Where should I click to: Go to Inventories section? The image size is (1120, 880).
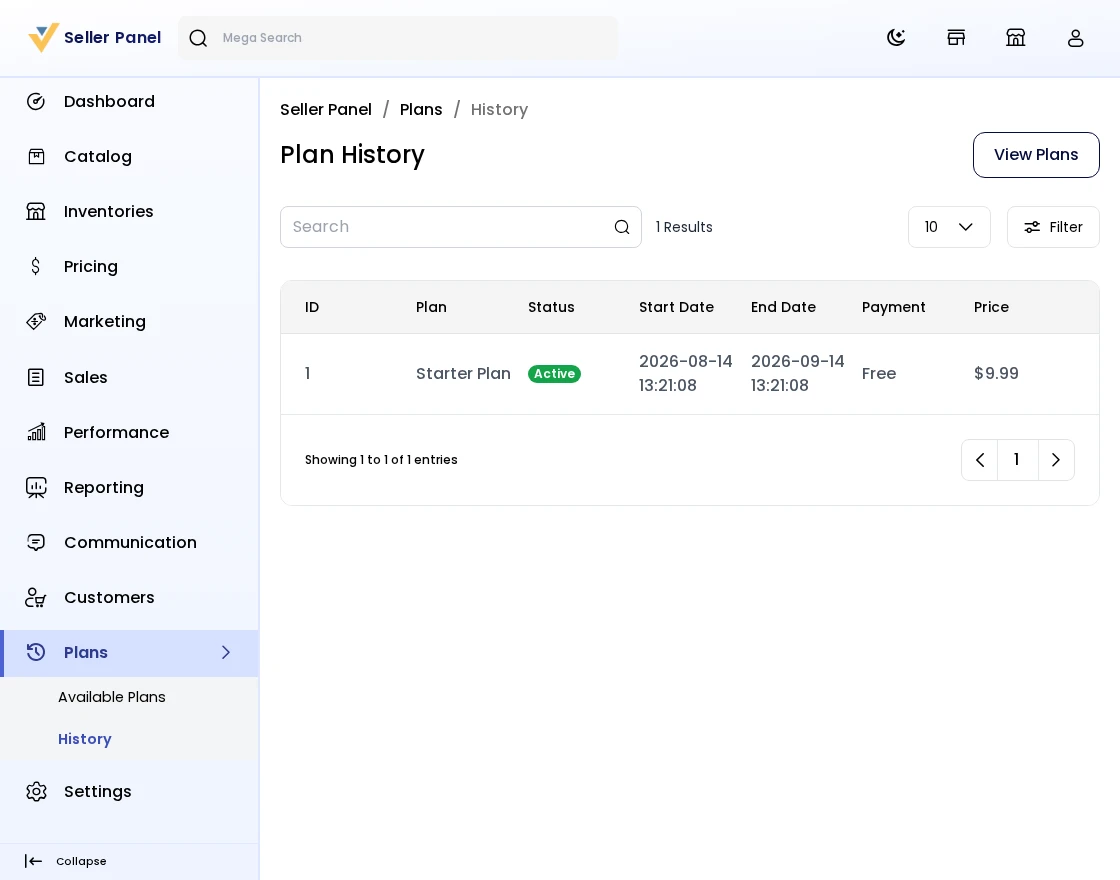129,211
